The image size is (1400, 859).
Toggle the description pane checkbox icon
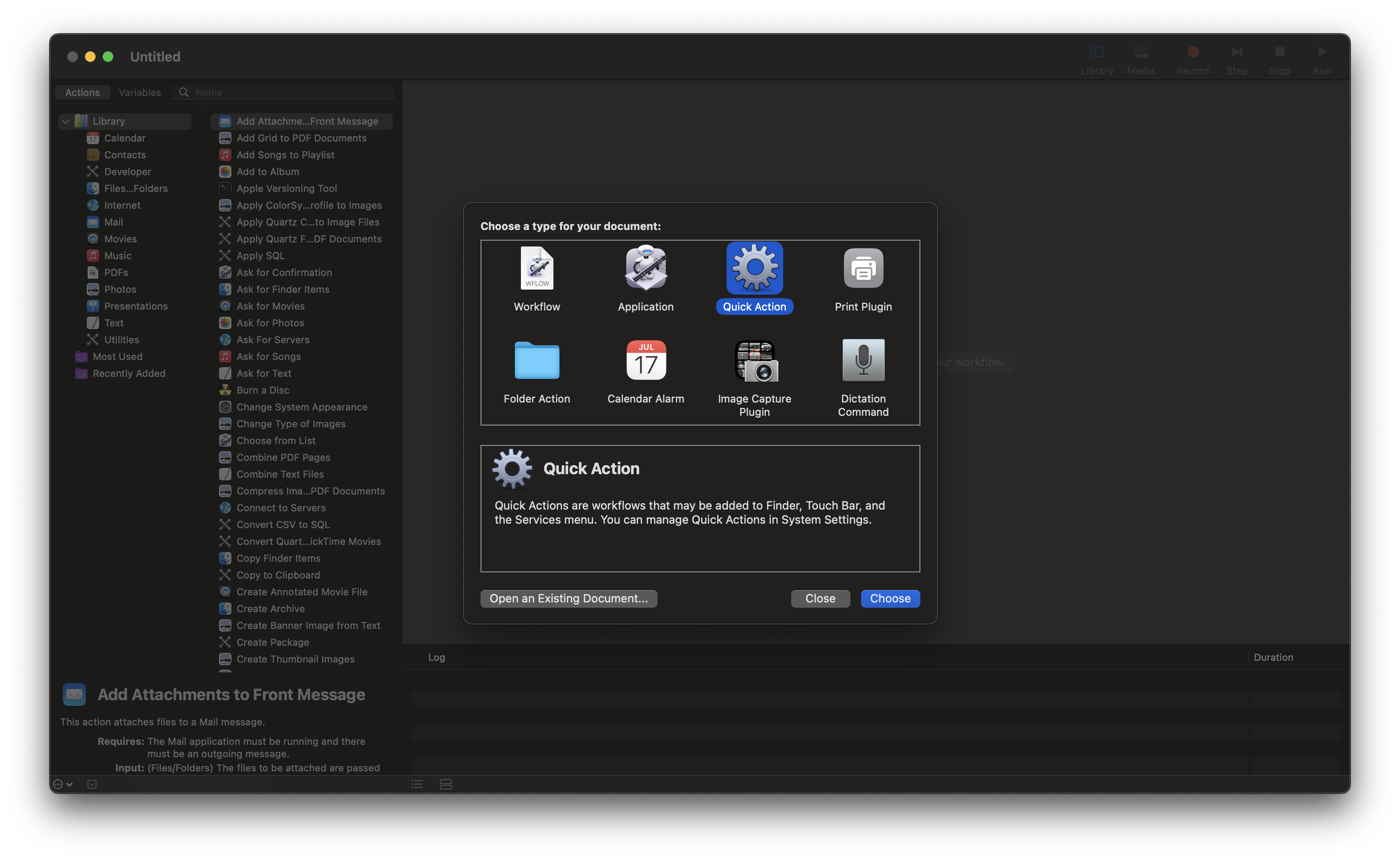coord(92,784)
